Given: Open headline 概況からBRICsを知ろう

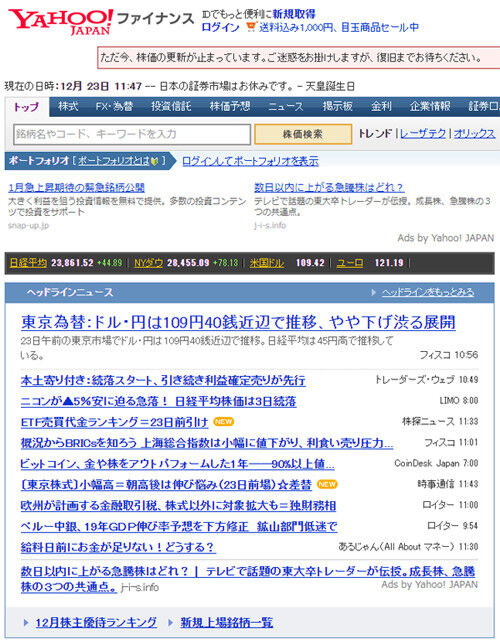Looking at the screenshot, I should pyautogui.click(x=207, y=443).
